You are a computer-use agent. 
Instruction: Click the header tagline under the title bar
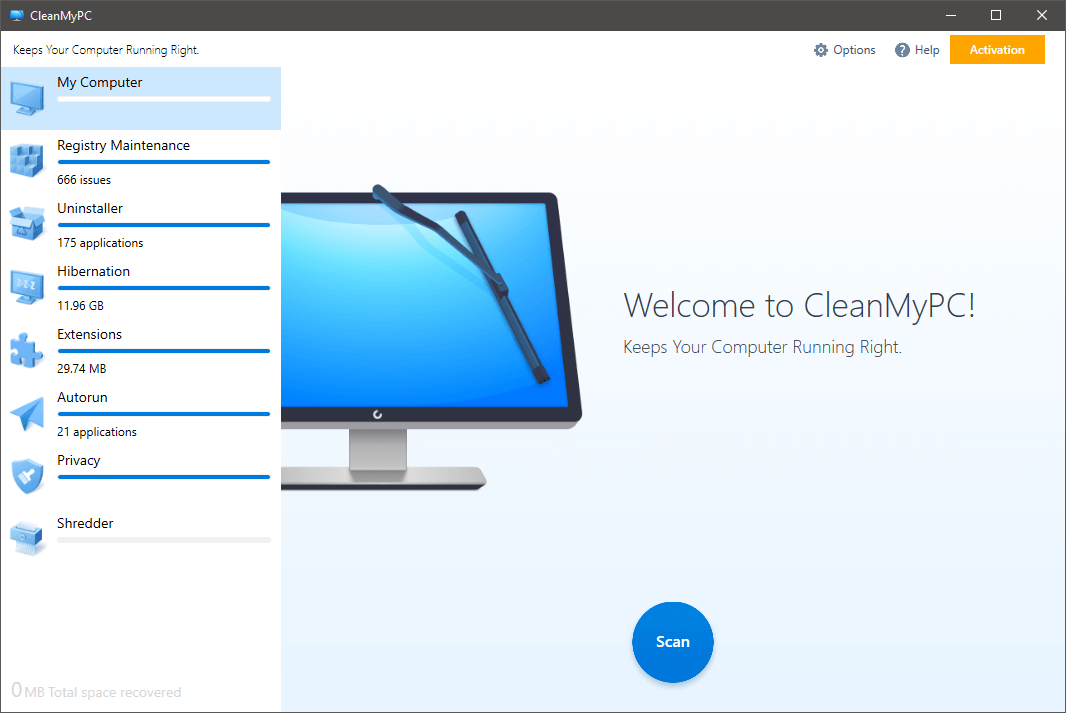coord(106,50)
